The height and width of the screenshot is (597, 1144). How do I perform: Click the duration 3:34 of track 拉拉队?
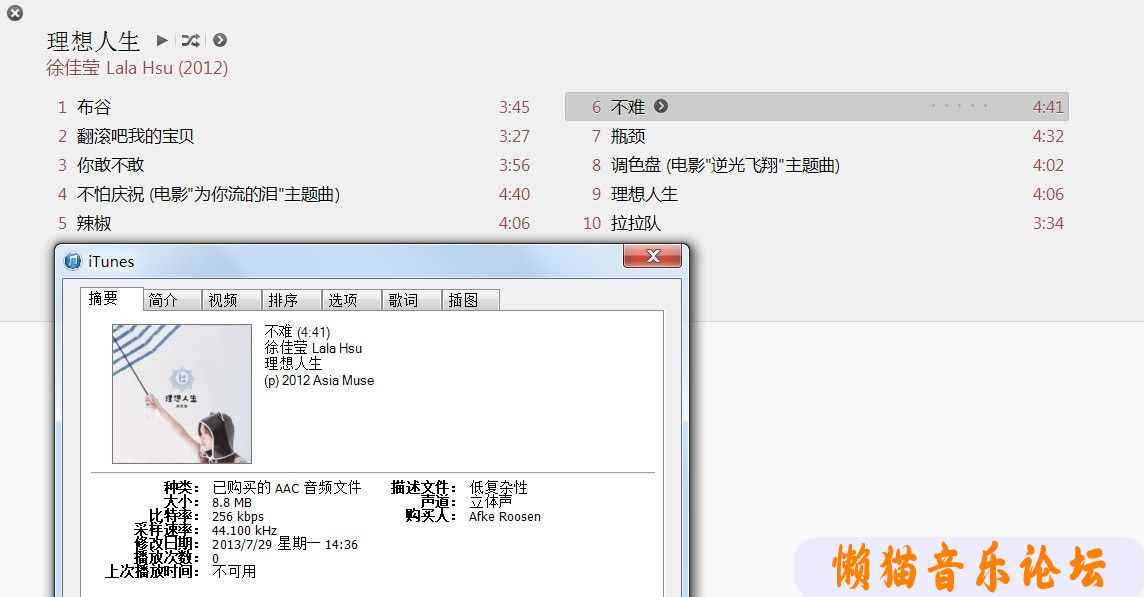pos(1048,223)
